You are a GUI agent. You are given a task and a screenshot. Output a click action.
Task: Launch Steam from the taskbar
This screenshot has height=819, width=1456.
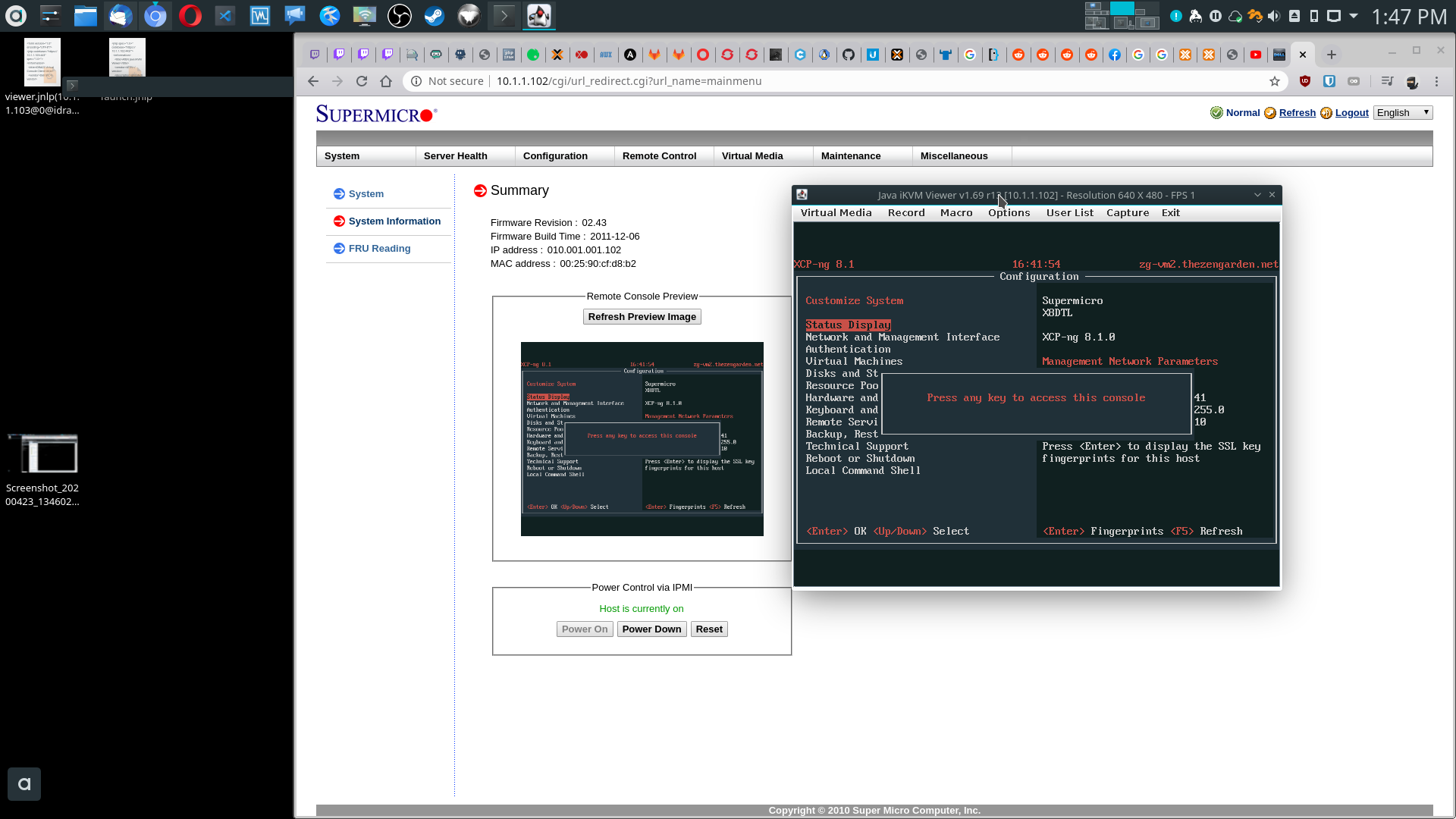(434, 15)
